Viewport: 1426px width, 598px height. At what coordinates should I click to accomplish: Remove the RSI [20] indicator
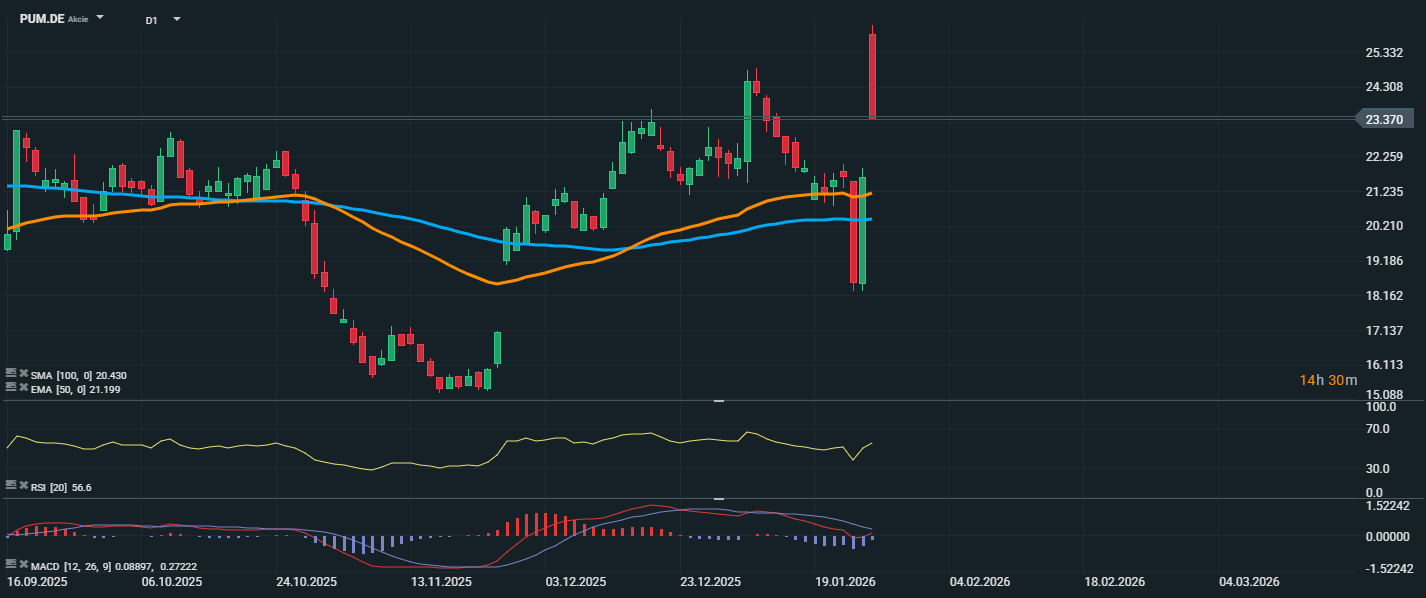(23, 486)
